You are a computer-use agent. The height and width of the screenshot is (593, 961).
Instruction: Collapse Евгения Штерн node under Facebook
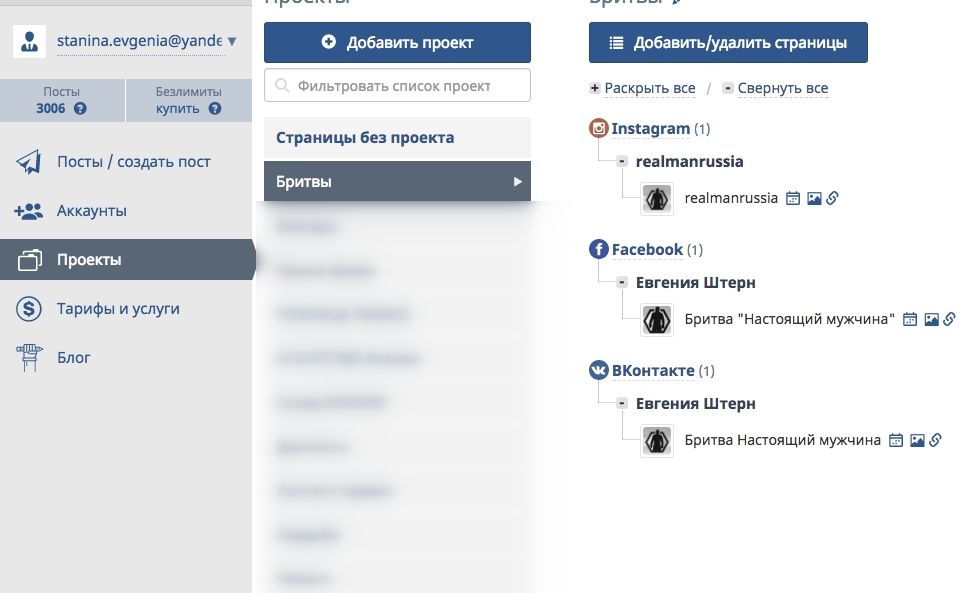coord(622,282)
